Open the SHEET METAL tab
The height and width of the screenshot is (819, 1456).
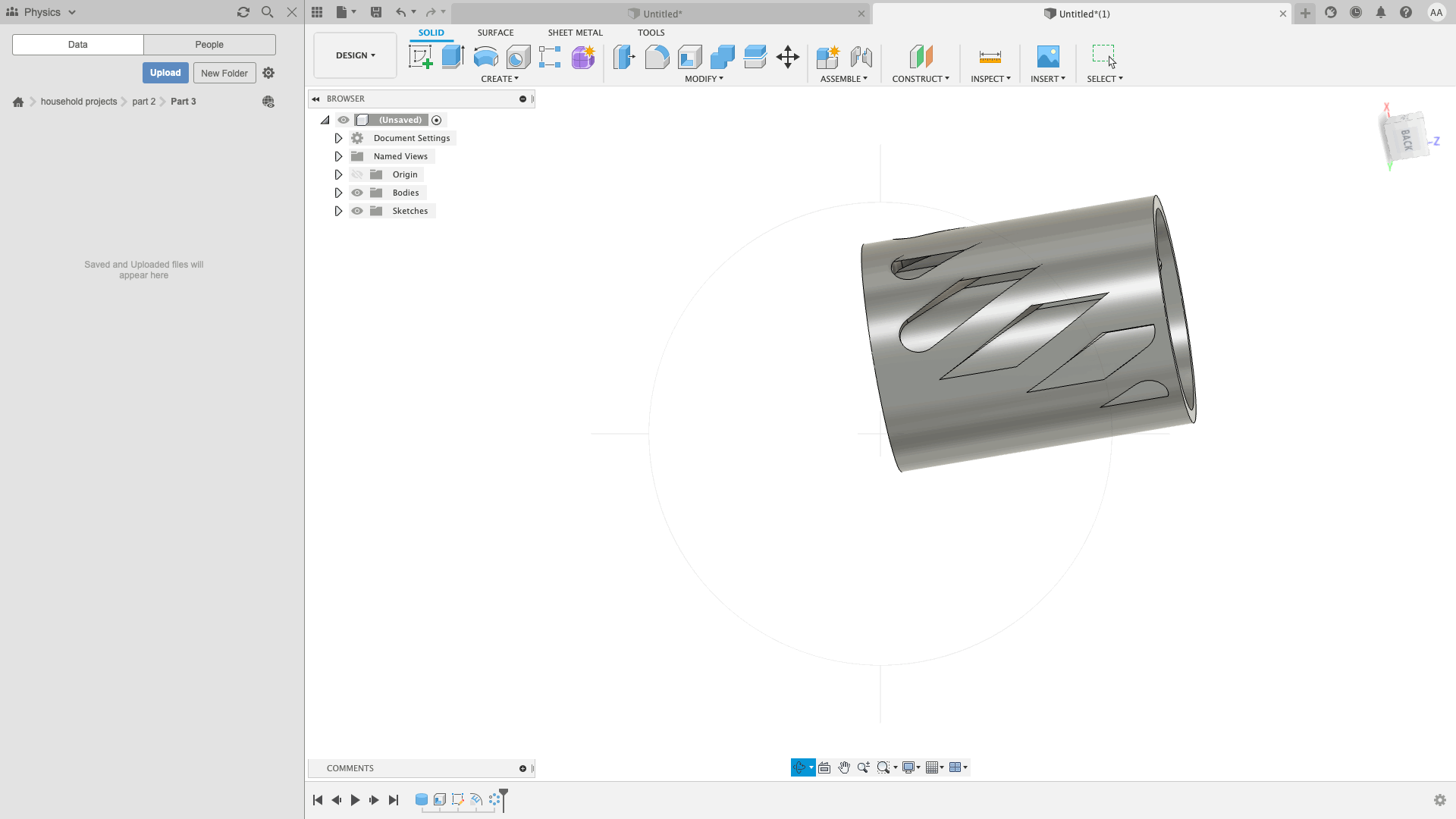pyautogui.click(x=575, y=33)
